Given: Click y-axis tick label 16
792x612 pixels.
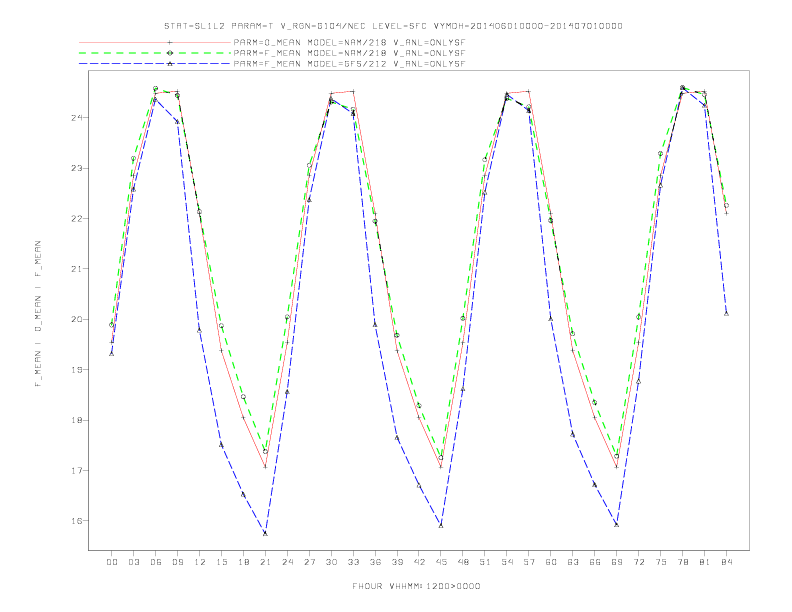Looking at the screenshot, I should 76,521.
